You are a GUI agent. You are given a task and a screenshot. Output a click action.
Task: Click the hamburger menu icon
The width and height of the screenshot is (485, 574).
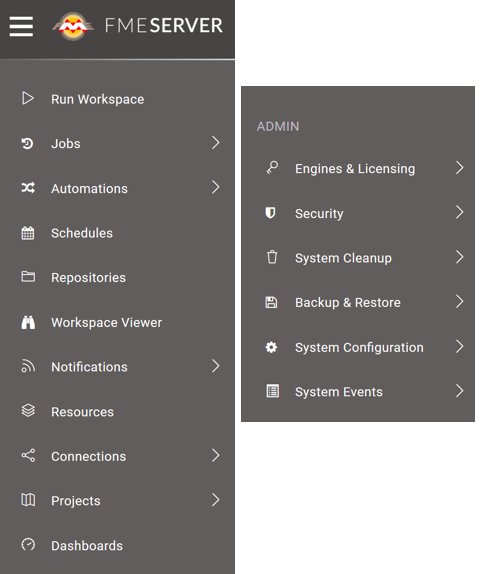pos(21,26)
